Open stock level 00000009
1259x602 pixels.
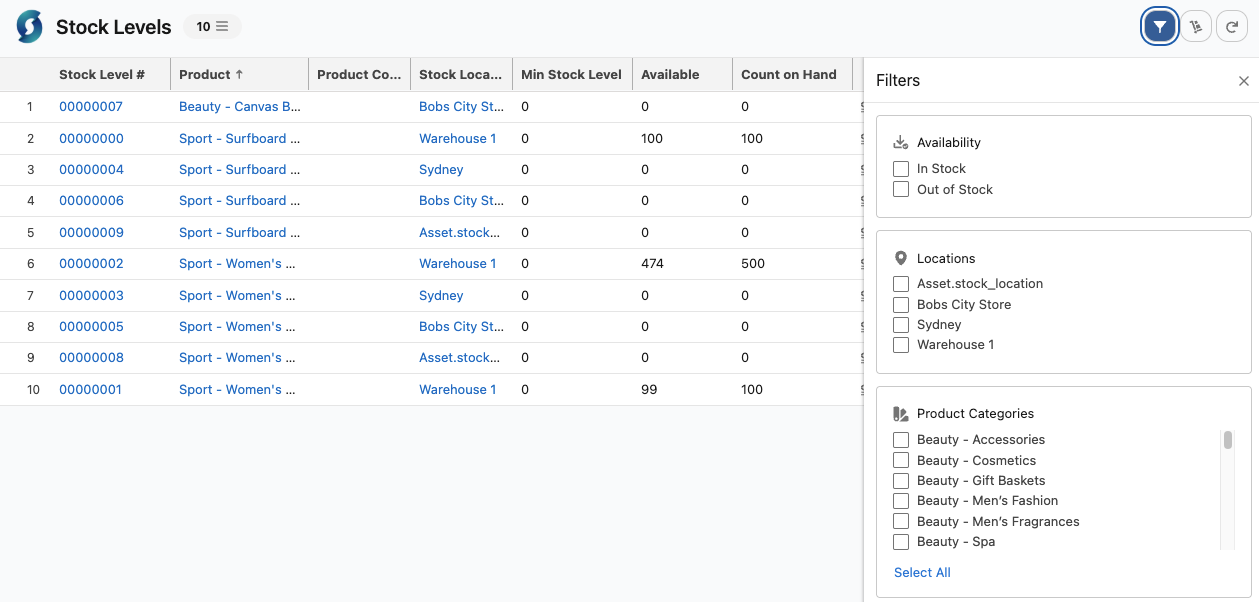click(x=91, y=233)
